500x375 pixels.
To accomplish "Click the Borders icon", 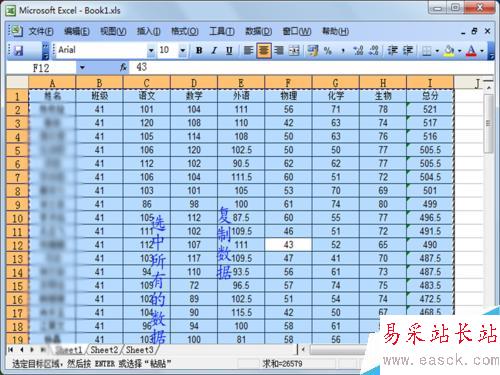I will [x=427, y=51].
